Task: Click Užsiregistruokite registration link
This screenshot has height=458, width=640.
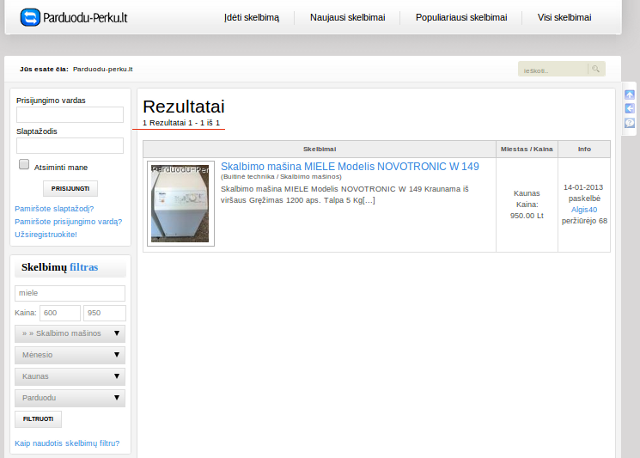Action: point(46,234)
